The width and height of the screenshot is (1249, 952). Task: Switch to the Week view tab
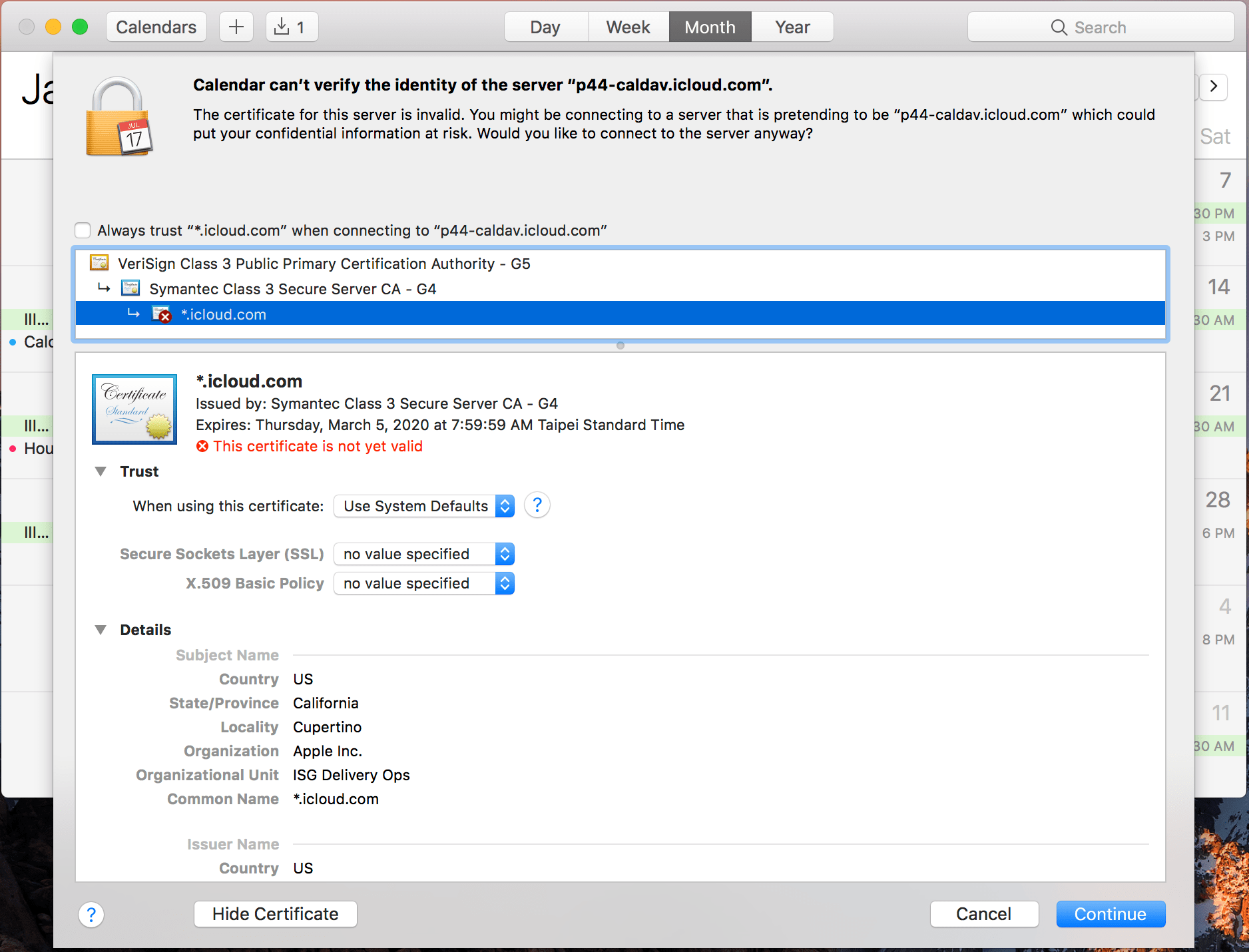point(627,27)
